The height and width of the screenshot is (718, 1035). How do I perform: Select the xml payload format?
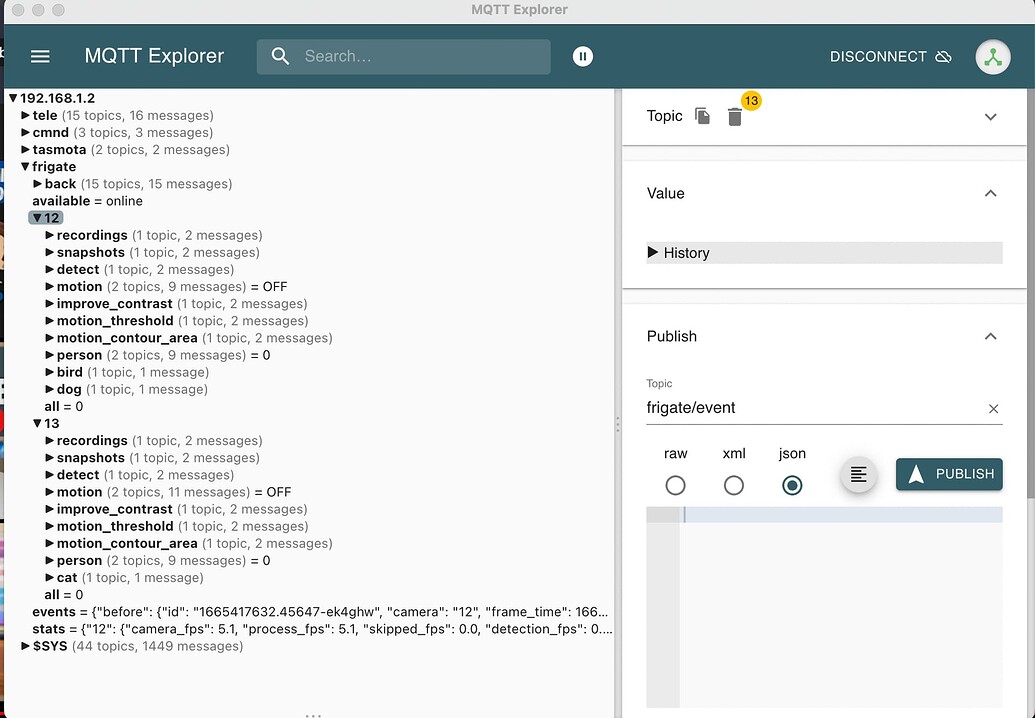(733, 485)
